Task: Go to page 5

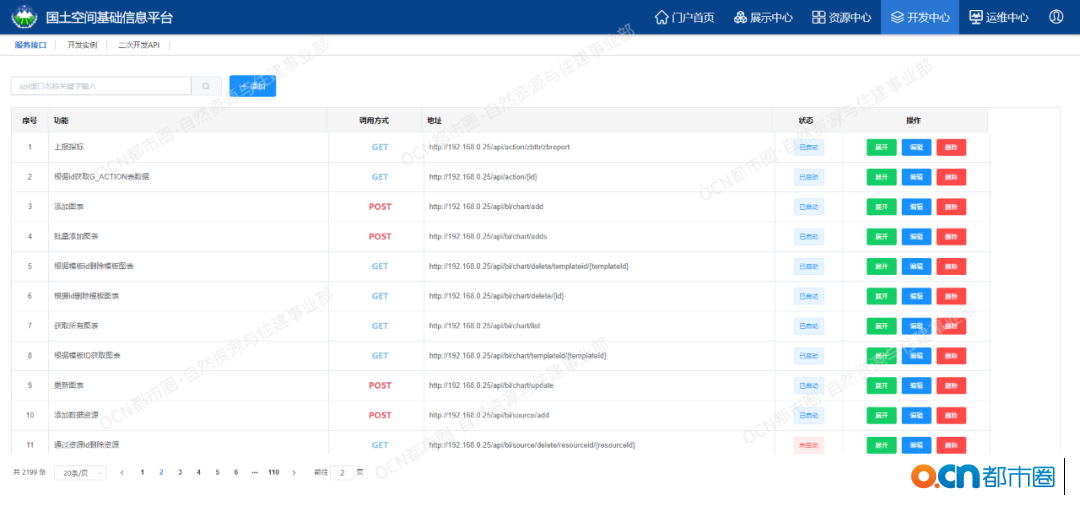Action: tap(217, 472)
